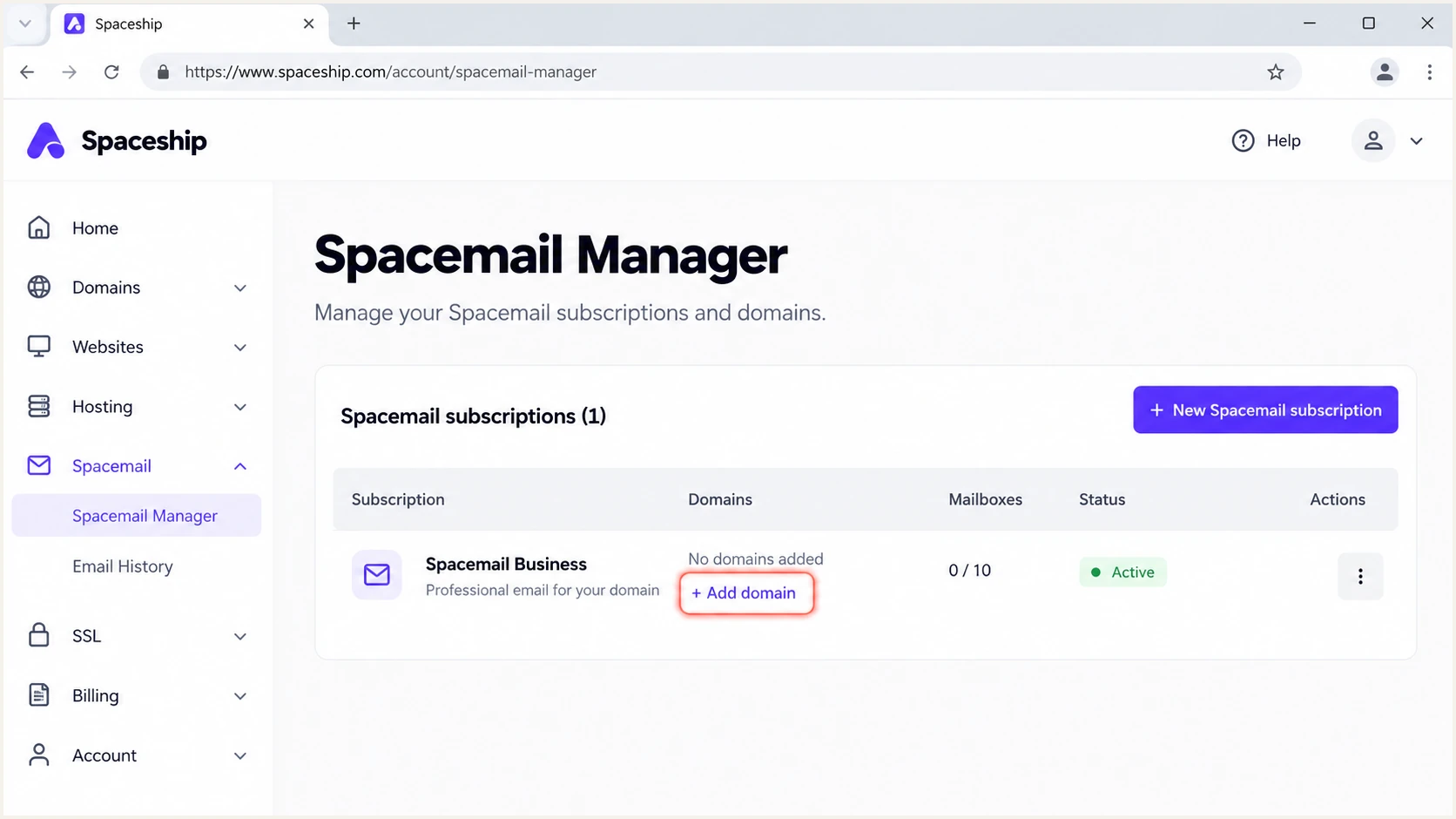
Task: Switch to the Spaceship browser tab
Action: tap(190, 24)
